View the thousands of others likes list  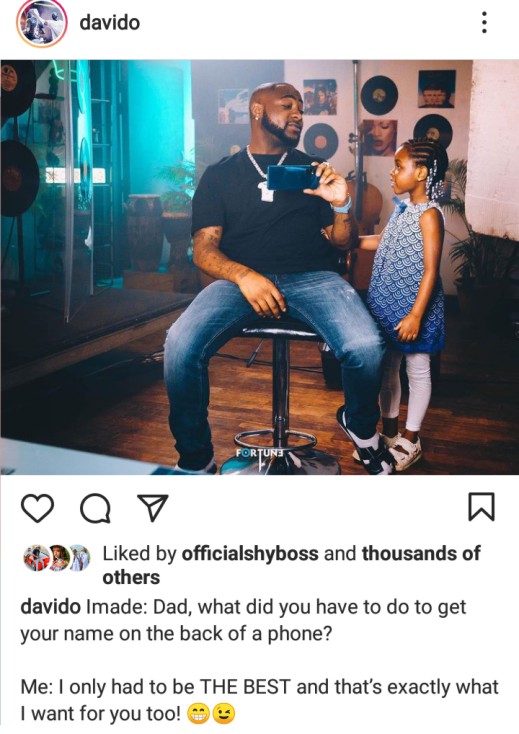point(291,565)
